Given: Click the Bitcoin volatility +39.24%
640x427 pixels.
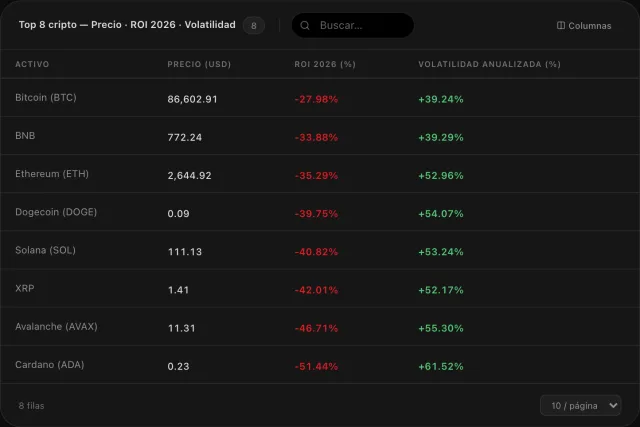Looking at the screenshot, I should pyautogui.click(x=441, y=99).
